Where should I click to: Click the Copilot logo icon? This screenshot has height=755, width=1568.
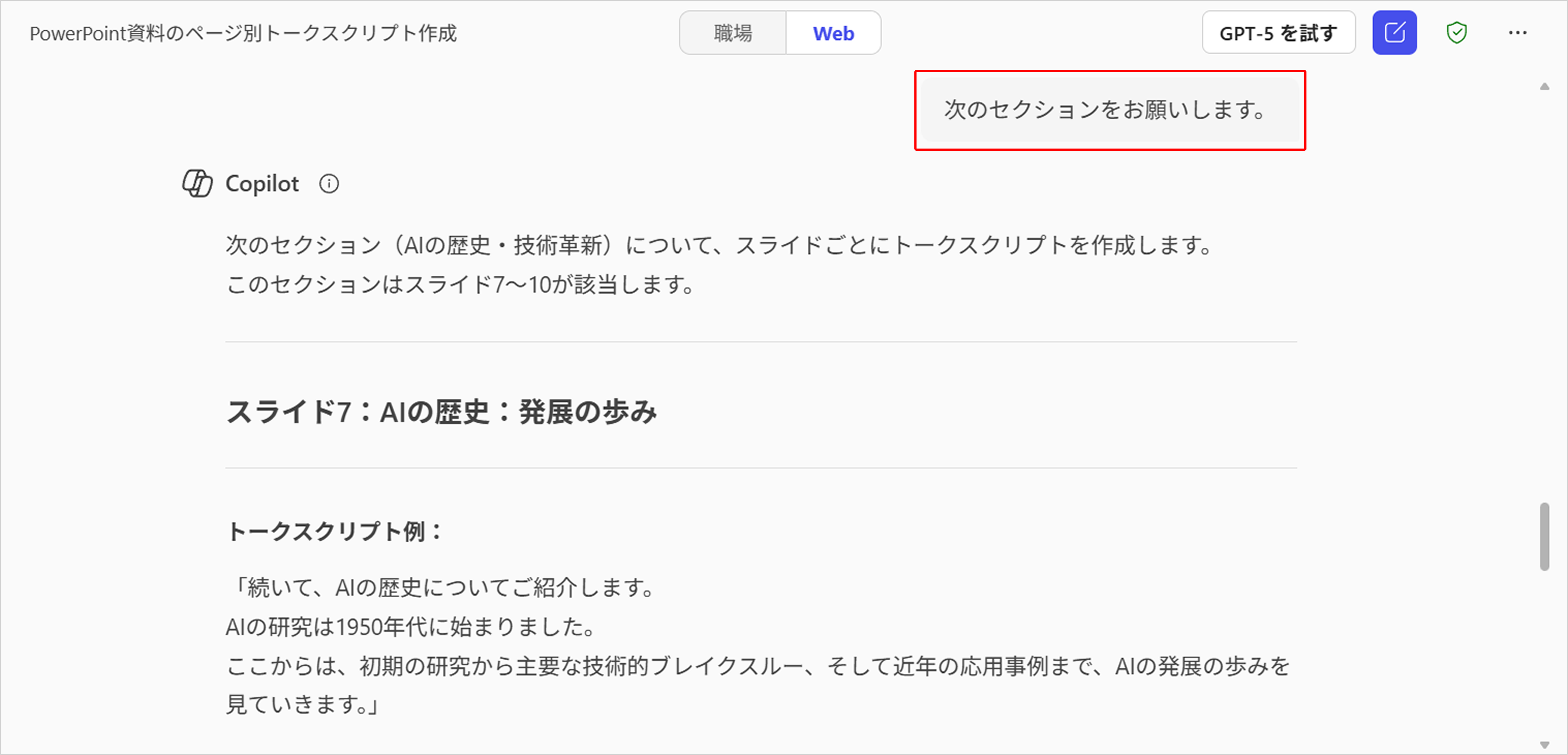click(x=197, y=183)
